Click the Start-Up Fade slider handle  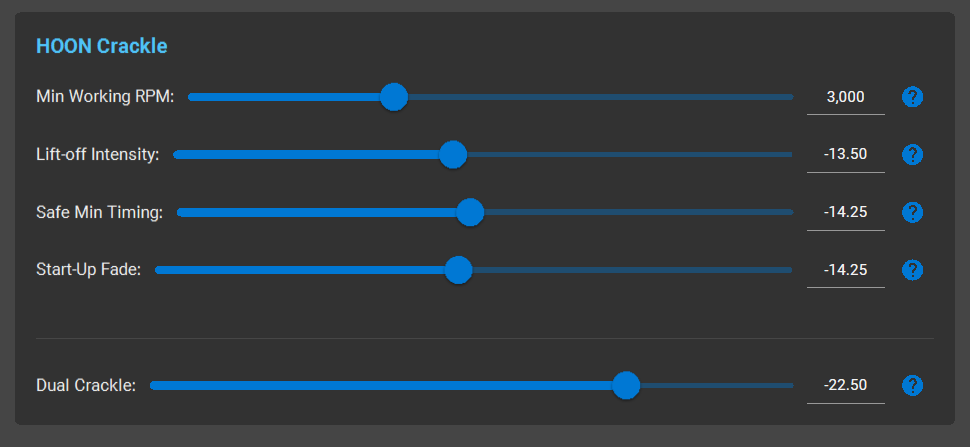[x=458, y=270]
